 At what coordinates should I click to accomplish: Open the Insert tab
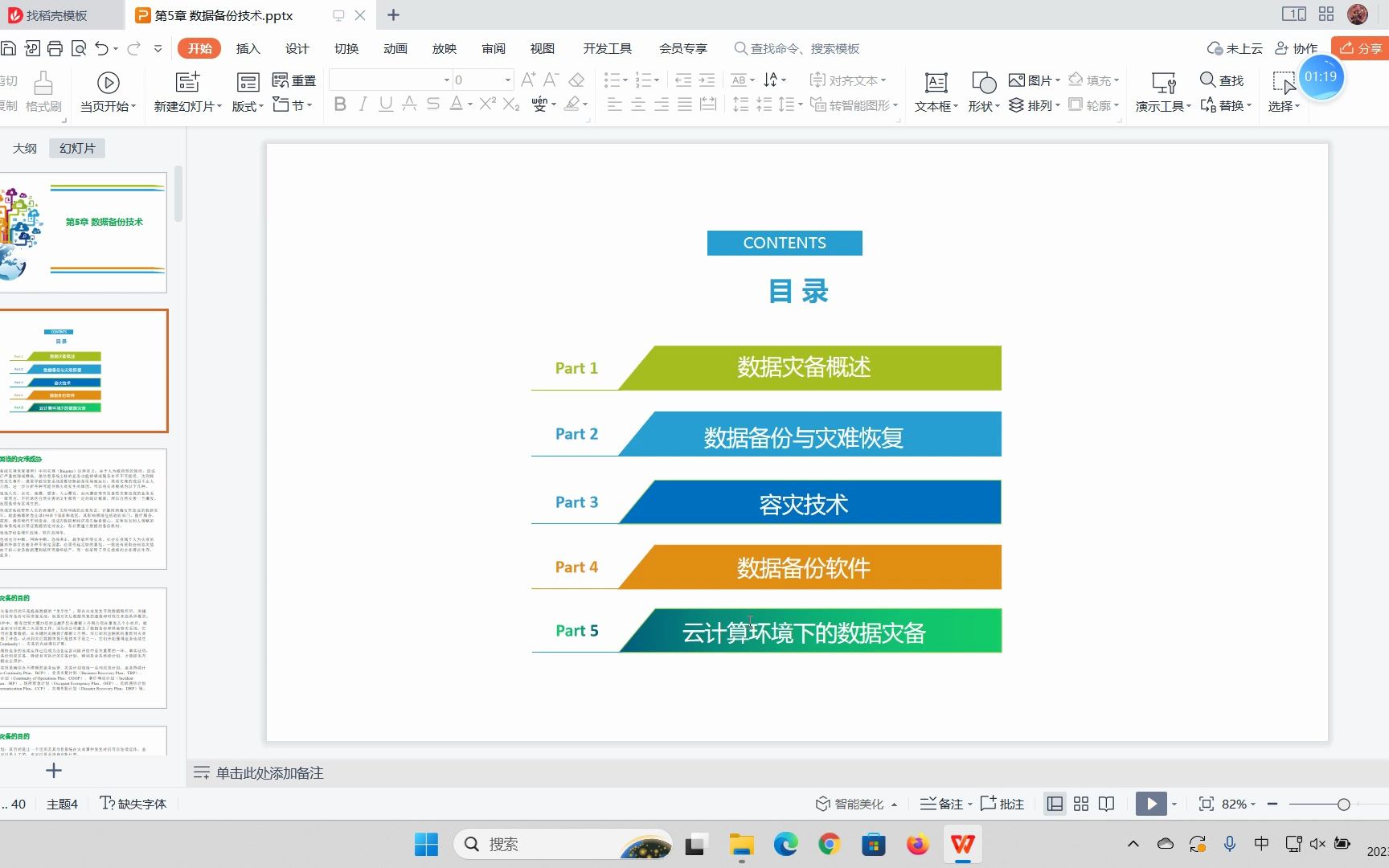pos(248,48)
